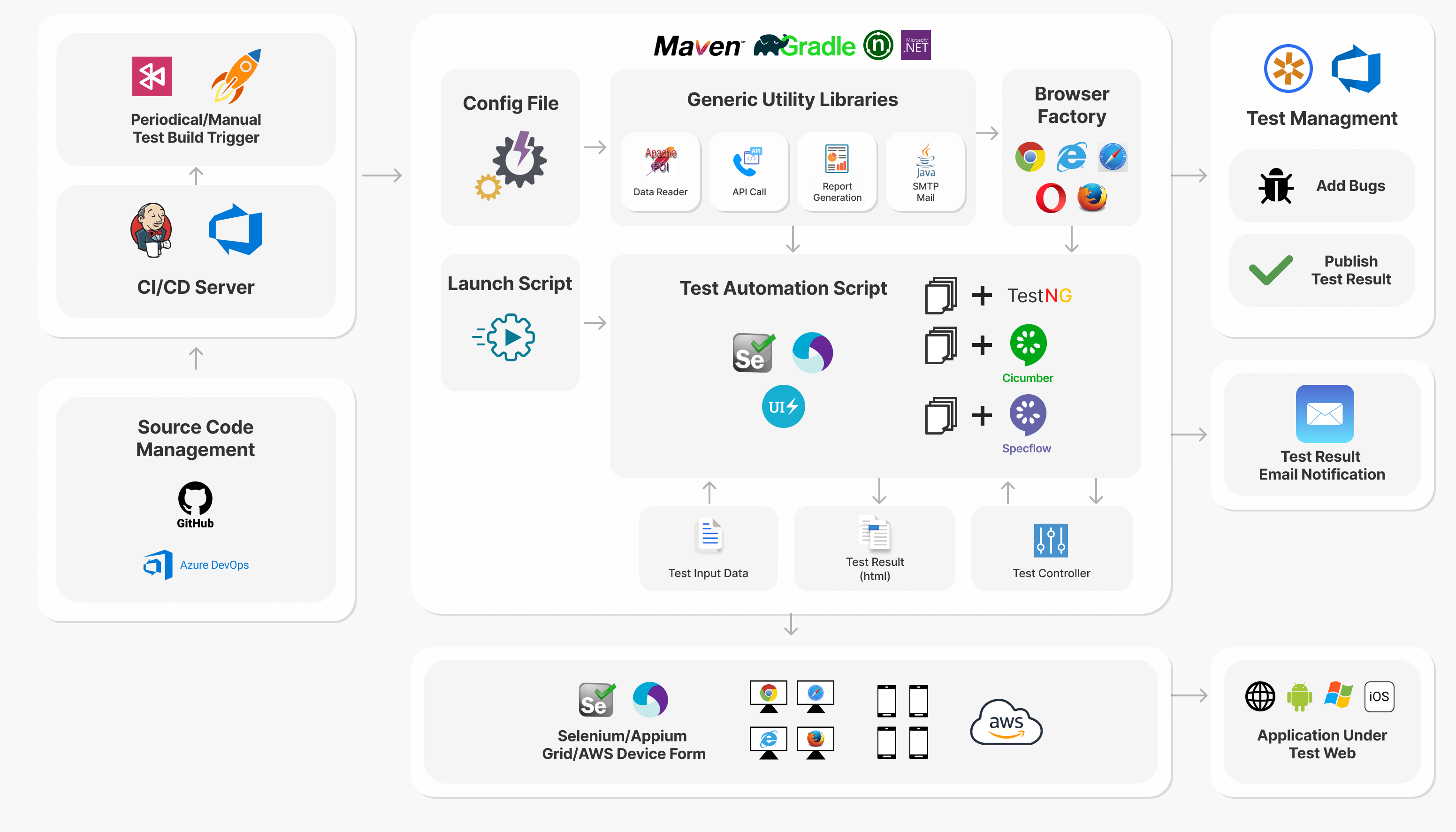Click the Report Generation icon
1456x832 pixels.
tap(837, 159)
